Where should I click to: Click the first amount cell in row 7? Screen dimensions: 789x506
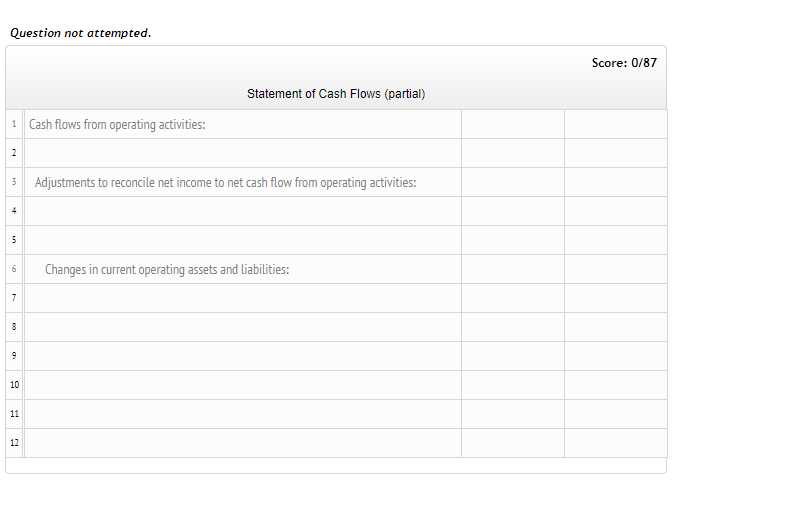513,298
